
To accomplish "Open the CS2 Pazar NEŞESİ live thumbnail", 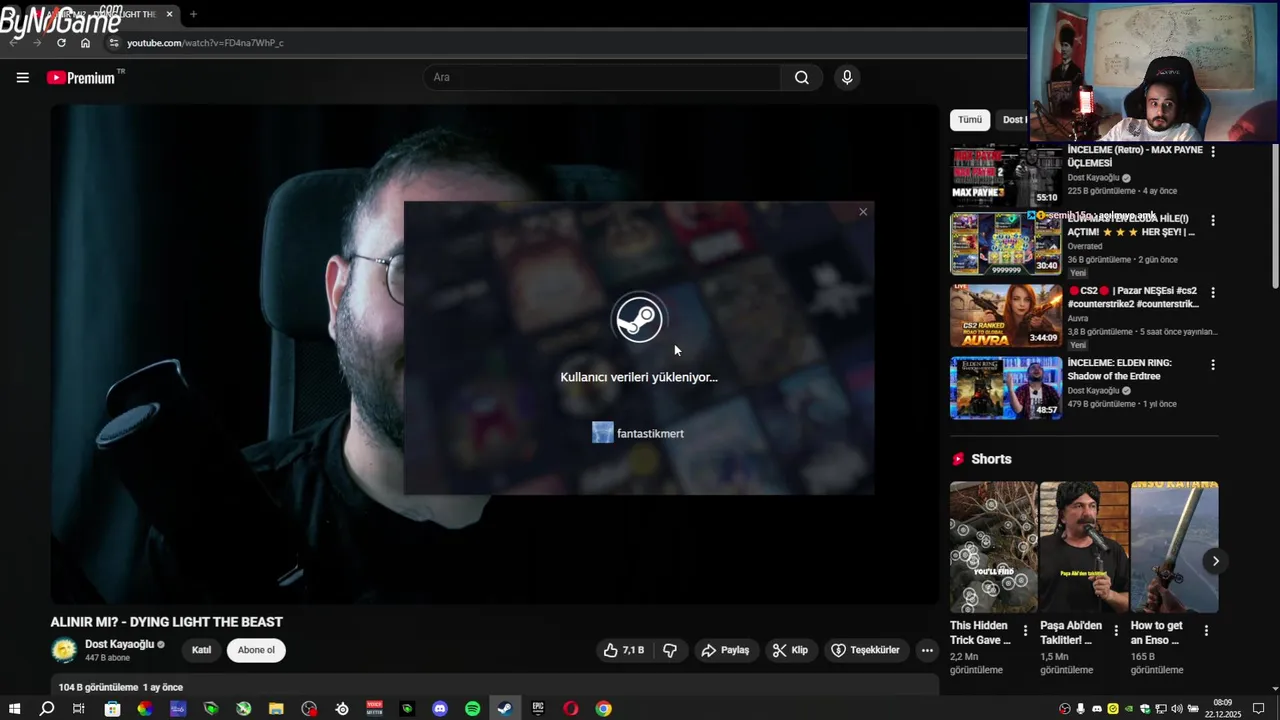I will pyautogui.click(x=1005, y=315).
